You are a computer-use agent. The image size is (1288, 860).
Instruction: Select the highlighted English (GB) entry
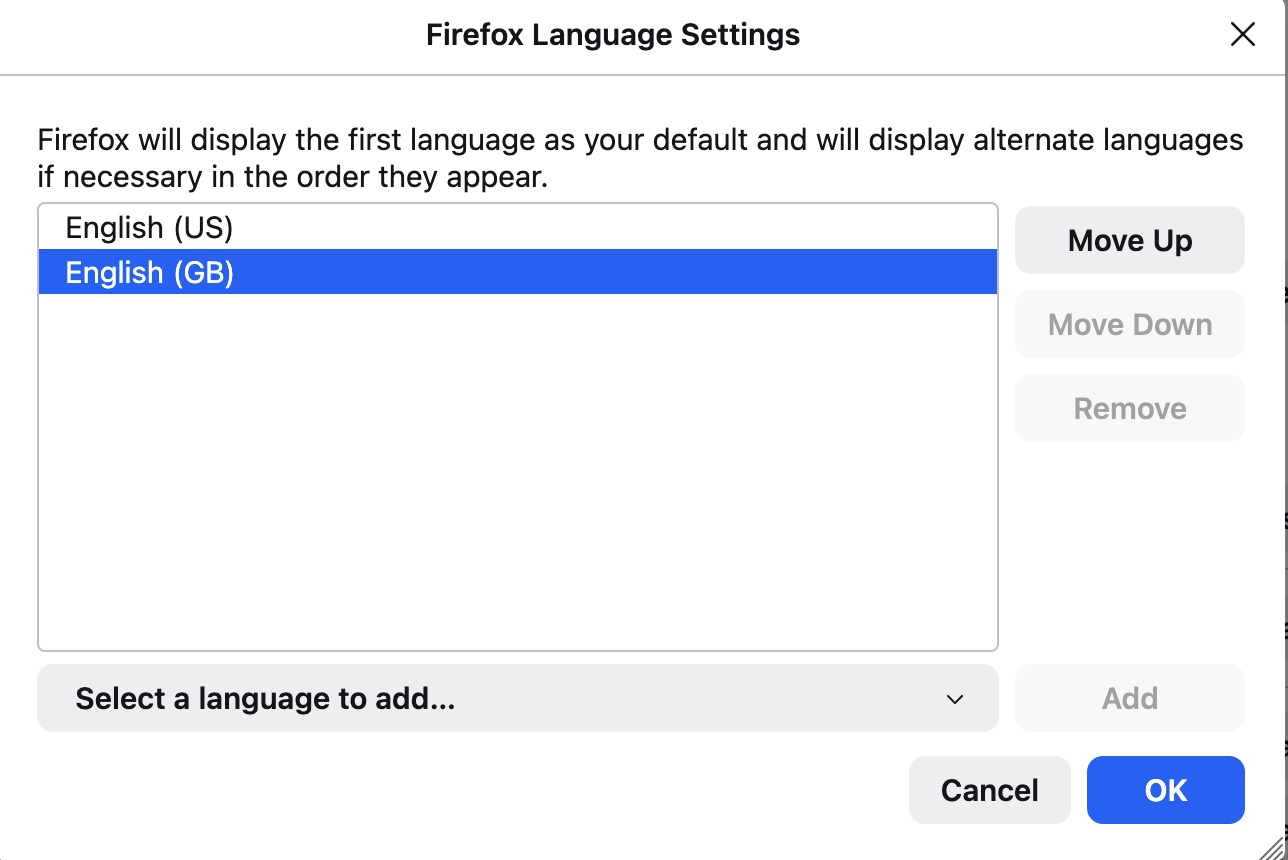pyautogui.click(x=149, y=273)
